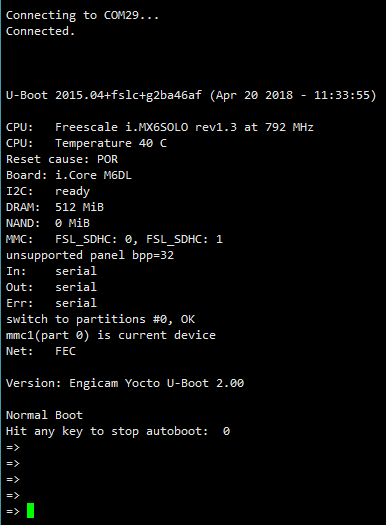Click the 'mmc1(part 0) is current device' line
Image resolution: width=386 pixels, height=525 pixels.
click(111, 335)
